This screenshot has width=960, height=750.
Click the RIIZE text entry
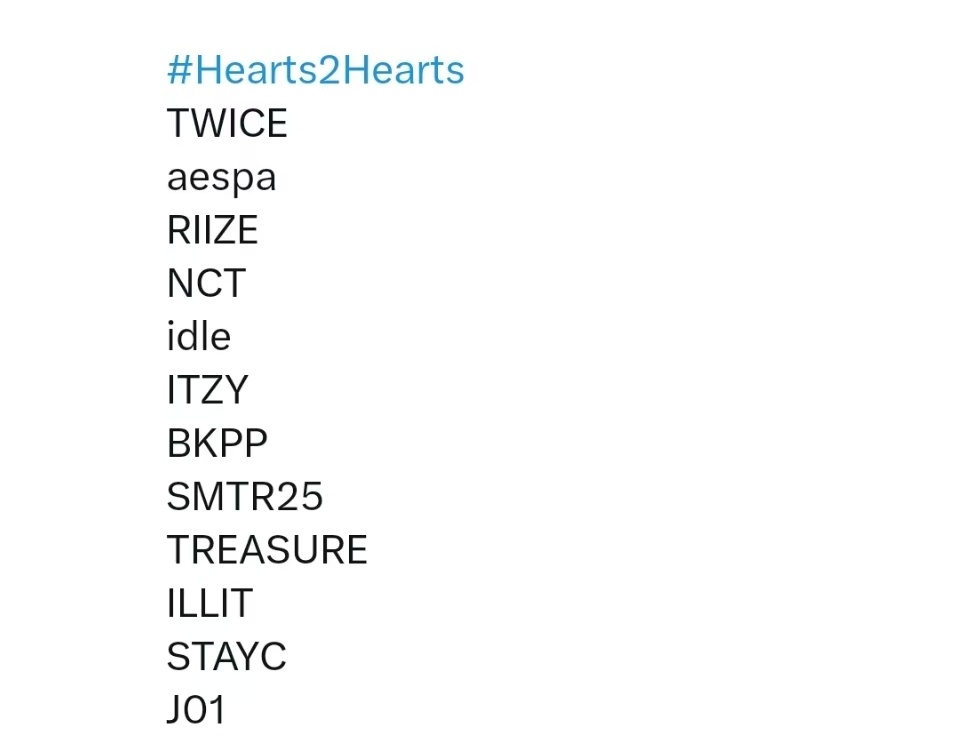pyautogui.click(x=212, y=230)
